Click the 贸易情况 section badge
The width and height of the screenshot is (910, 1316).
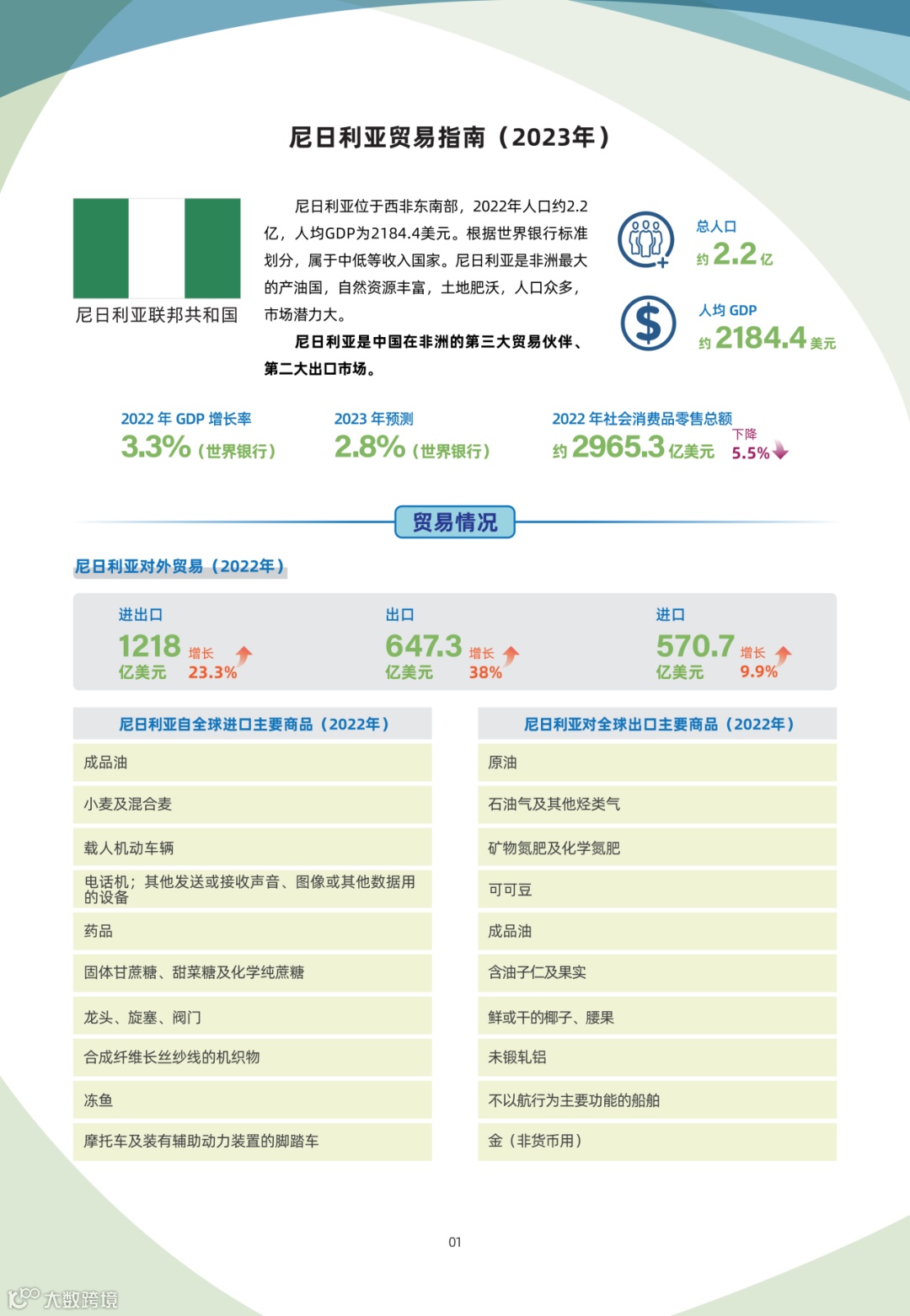pos(455,522)
